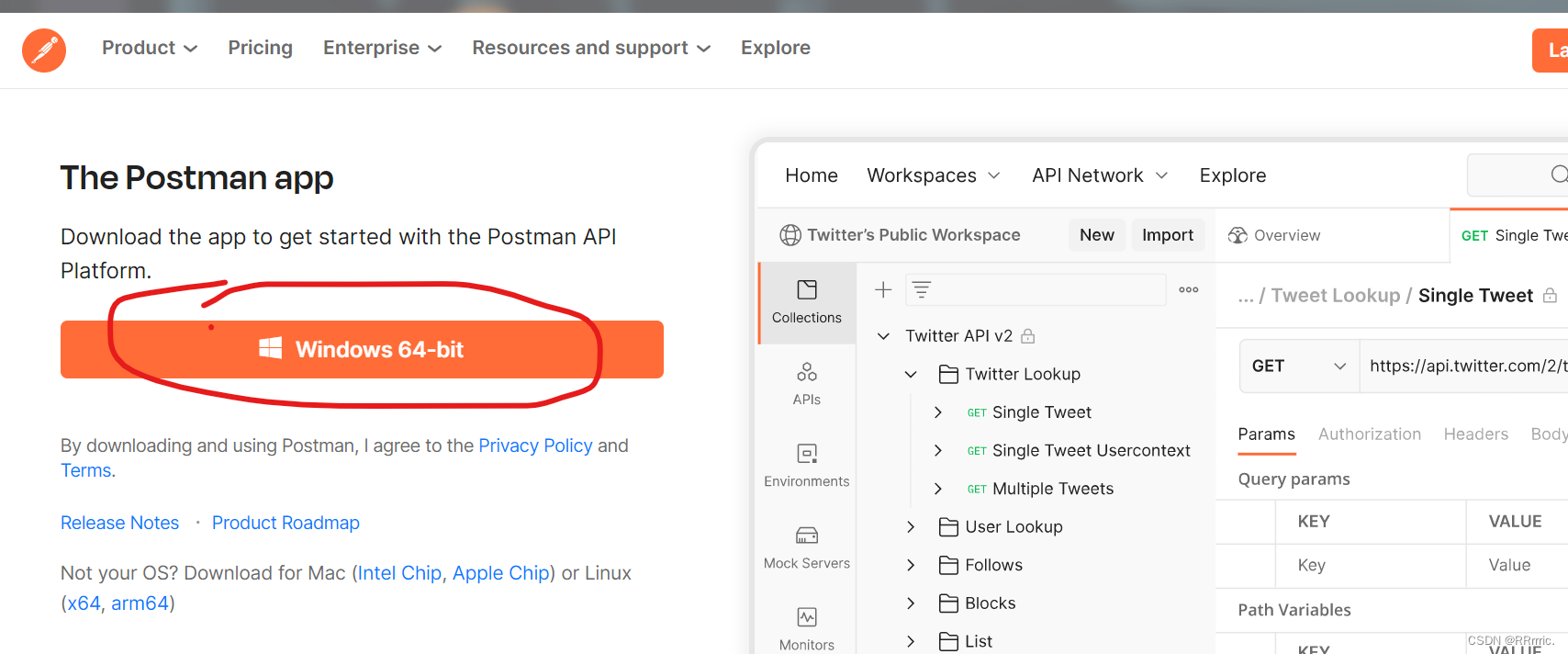
Task: Switch to the Overview tab
Action: [1274, 235]
